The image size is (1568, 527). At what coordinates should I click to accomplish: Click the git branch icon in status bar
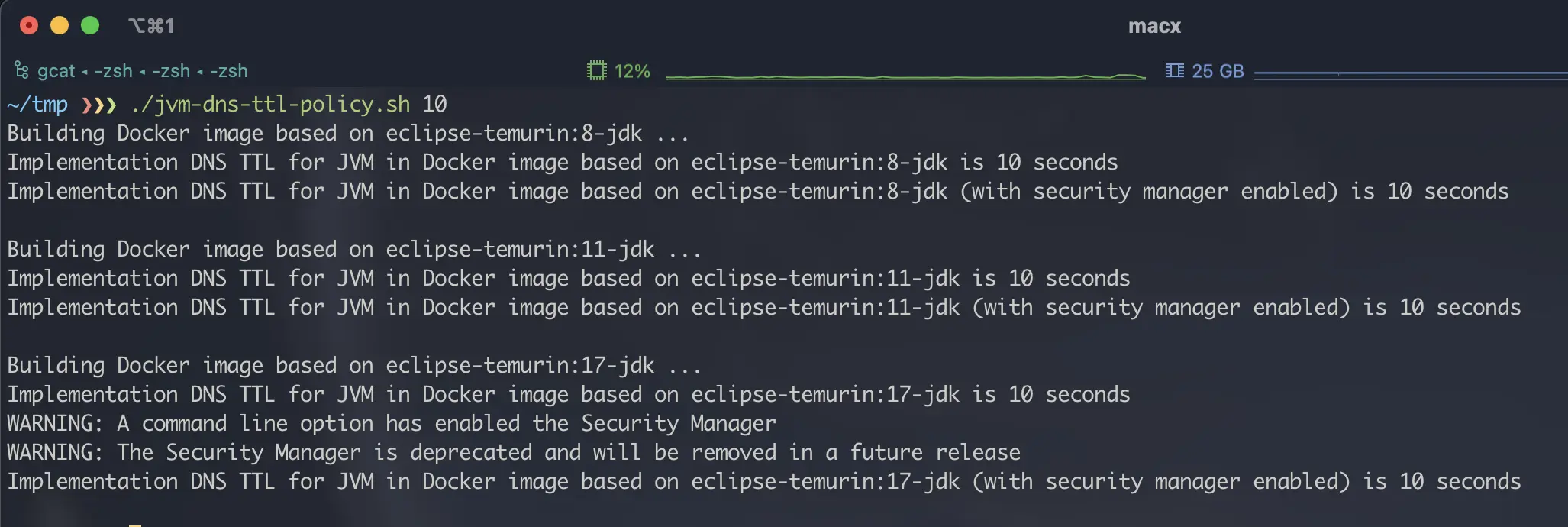pos(21,71)
